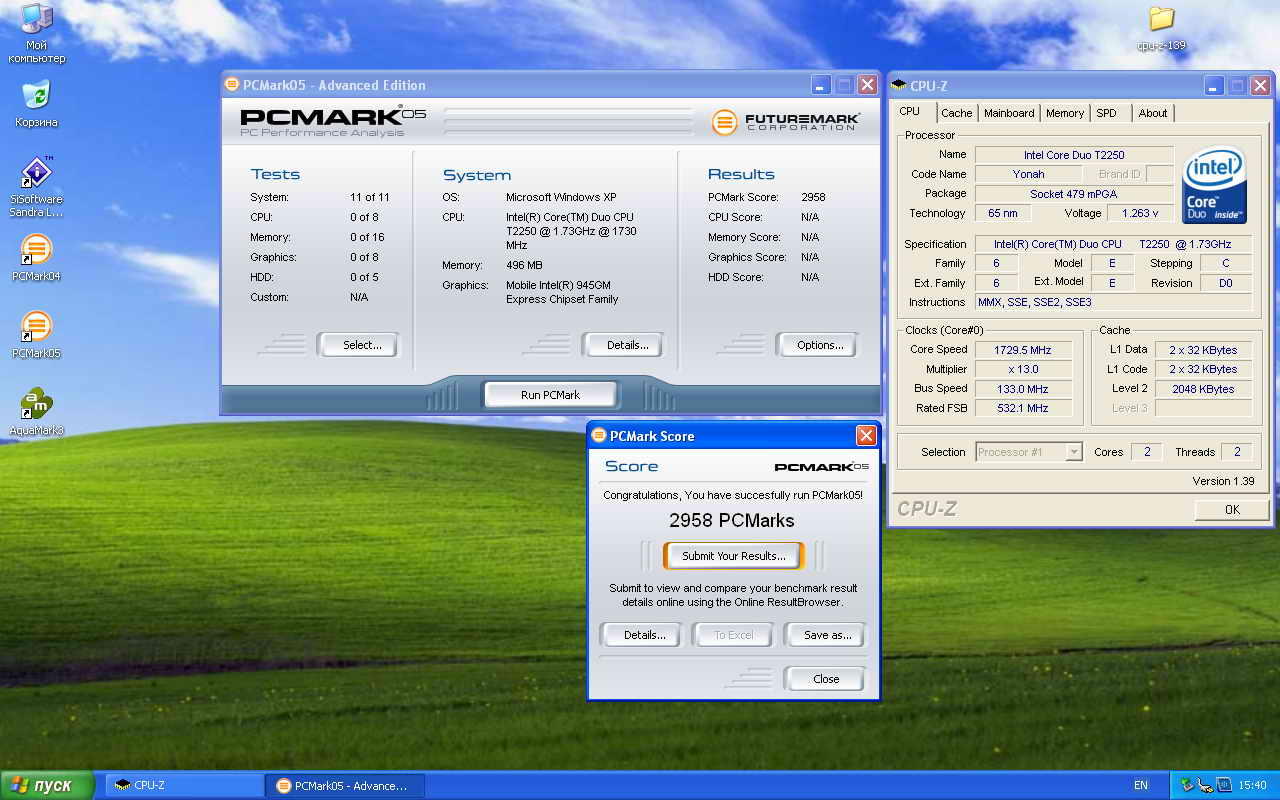Image resolution: width=1280 pixels, height=800 pixels.
Task: Click the Run PCMark button
Action: point(550,395)
